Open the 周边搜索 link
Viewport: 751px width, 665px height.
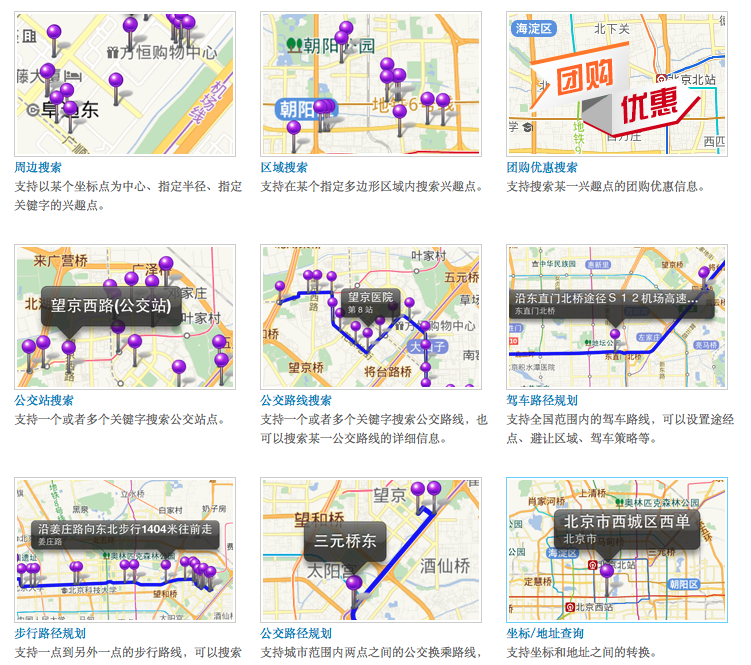pos(38,168)
